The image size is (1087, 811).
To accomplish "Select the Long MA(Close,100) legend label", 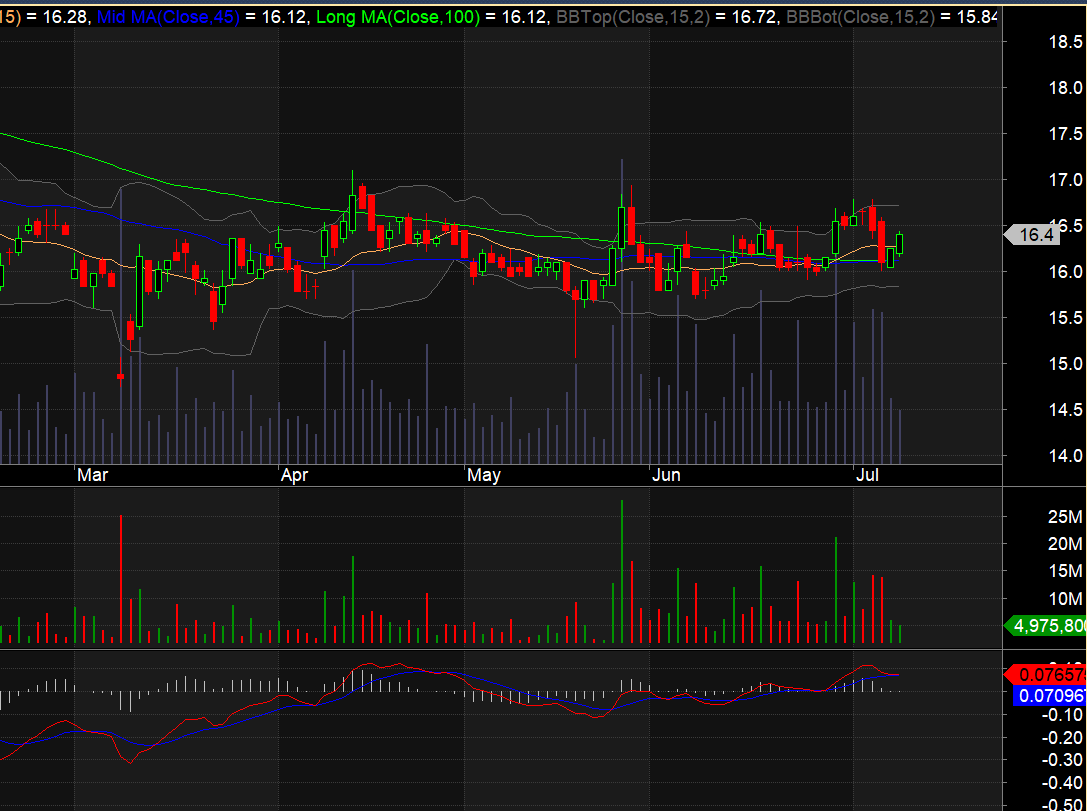I will tap(398, 16).
